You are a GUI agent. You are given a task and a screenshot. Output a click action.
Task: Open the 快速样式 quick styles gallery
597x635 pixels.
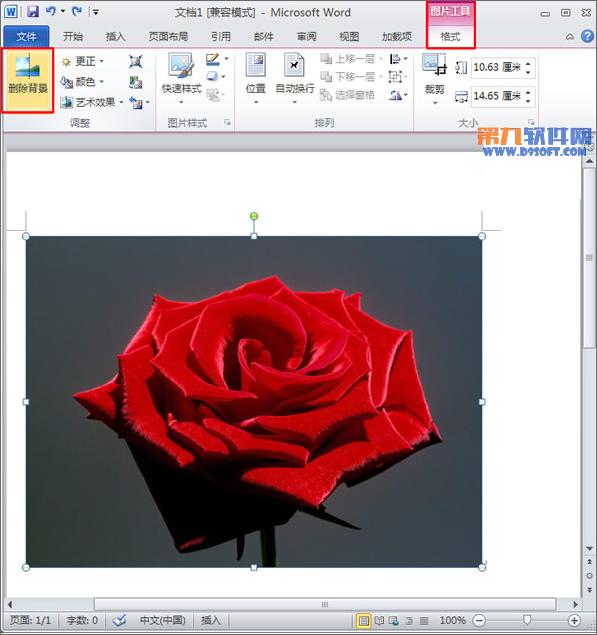(181, 79)
